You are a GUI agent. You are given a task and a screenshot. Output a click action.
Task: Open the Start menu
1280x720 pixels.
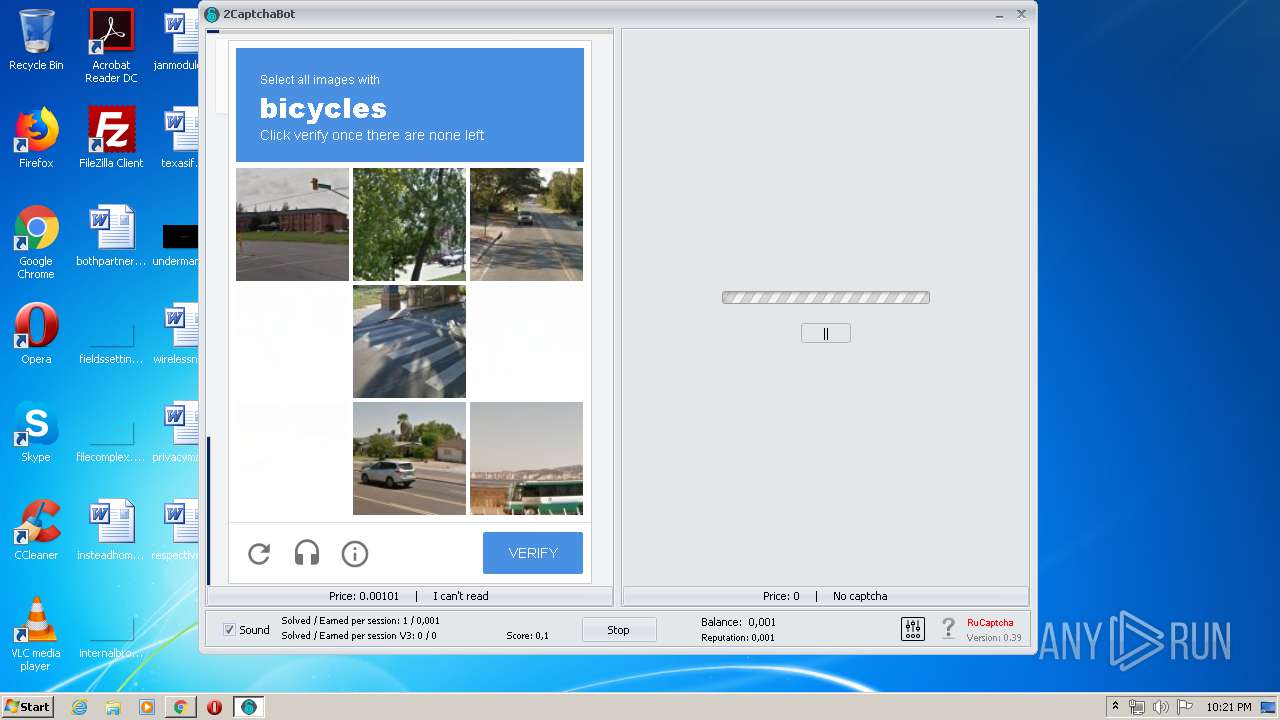(x=27, y=707)
